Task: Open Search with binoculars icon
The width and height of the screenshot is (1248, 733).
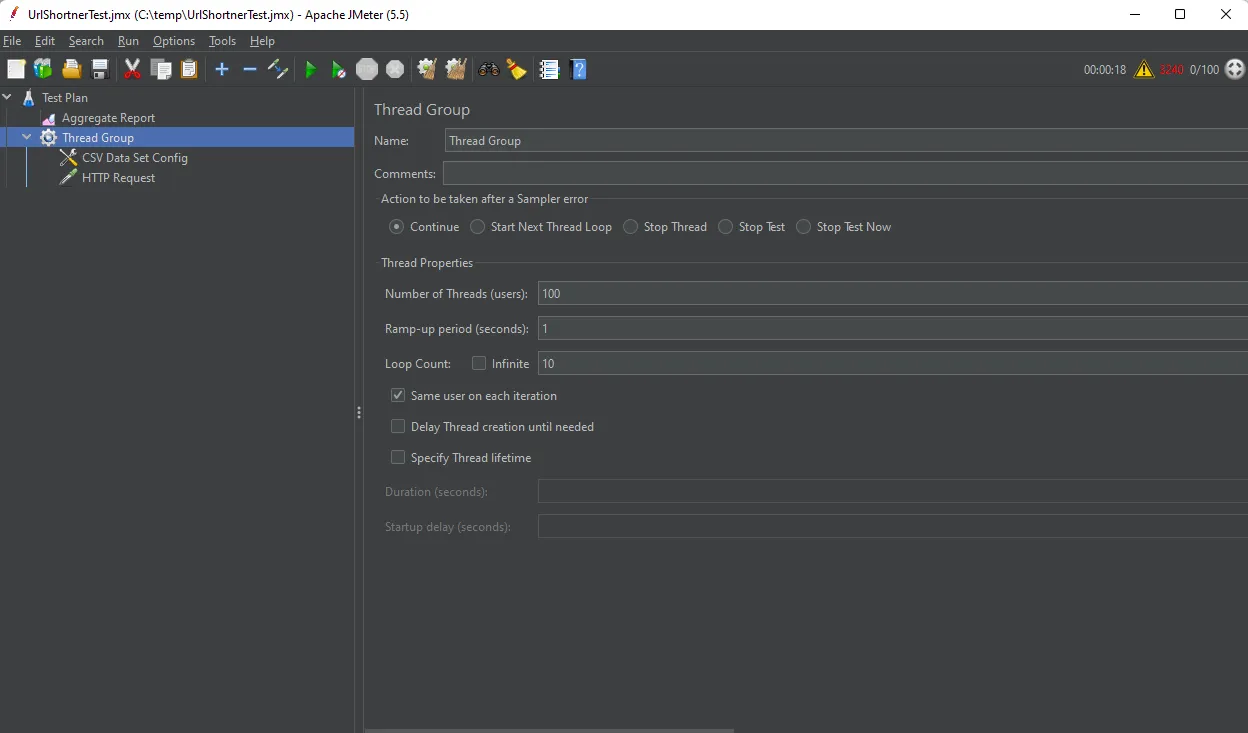Action: (489, 69)
